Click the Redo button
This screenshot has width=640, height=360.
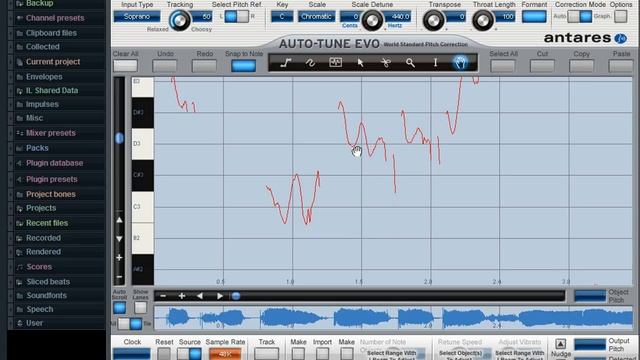click(x=204, y=66)
